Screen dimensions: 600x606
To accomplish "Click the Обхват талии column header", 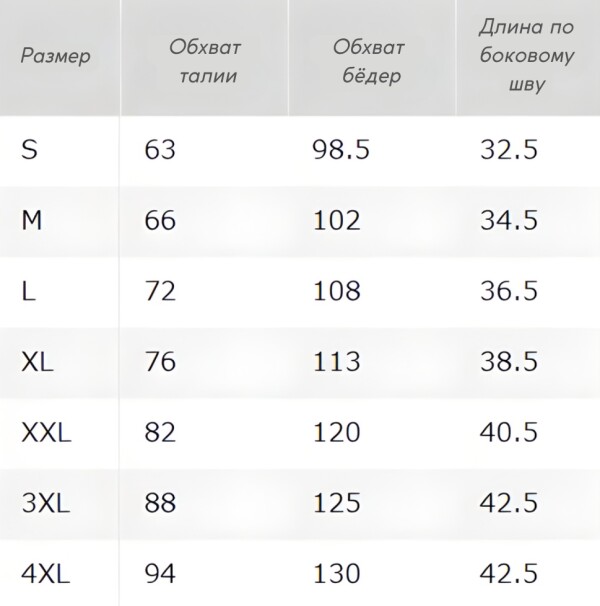I will click(x=204, y=61).
